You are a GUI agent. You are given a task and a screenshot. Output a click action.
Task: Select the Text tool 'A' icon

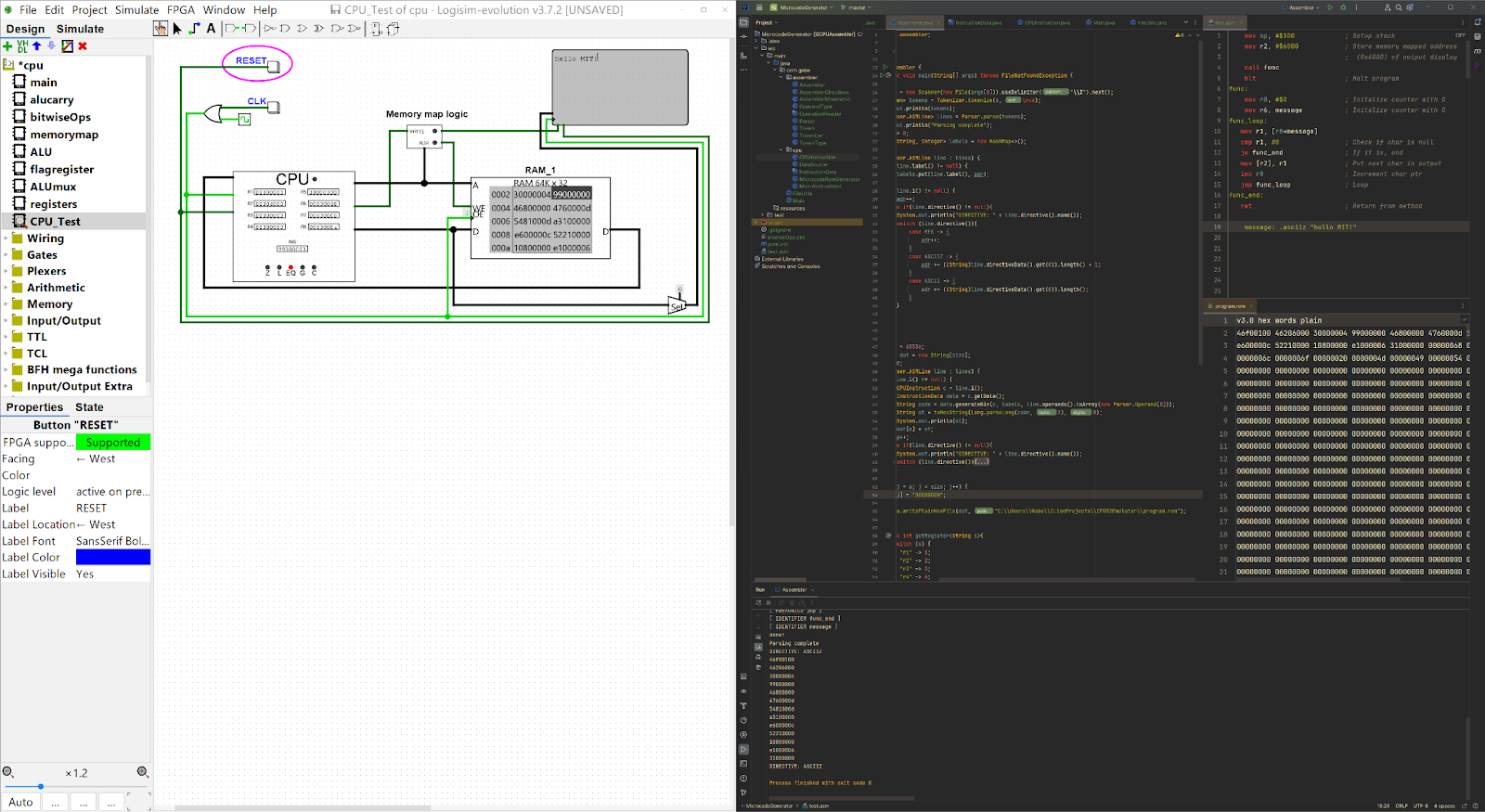[x=211, y=29]
